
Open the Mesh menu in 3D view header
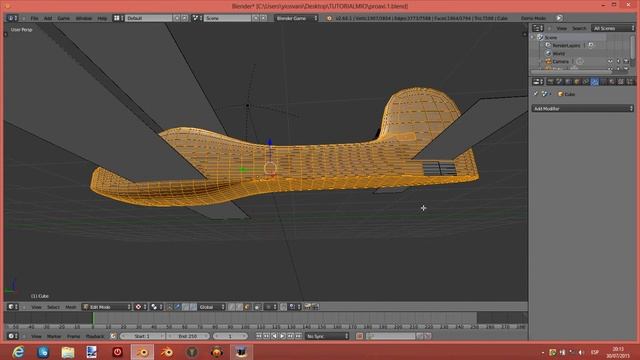(x=71, y=307)
